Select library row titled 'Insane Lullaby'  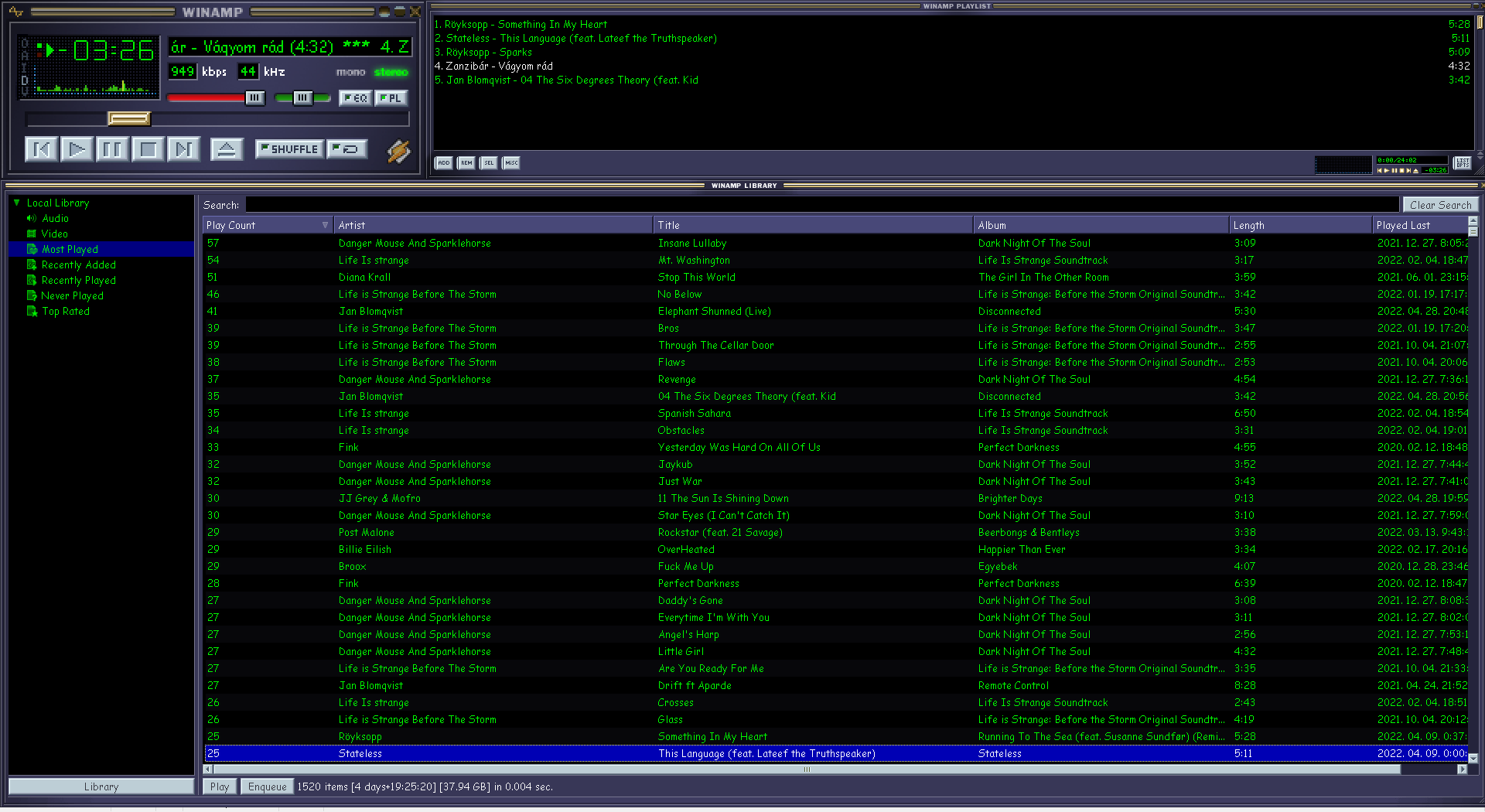tap(835, 244)
